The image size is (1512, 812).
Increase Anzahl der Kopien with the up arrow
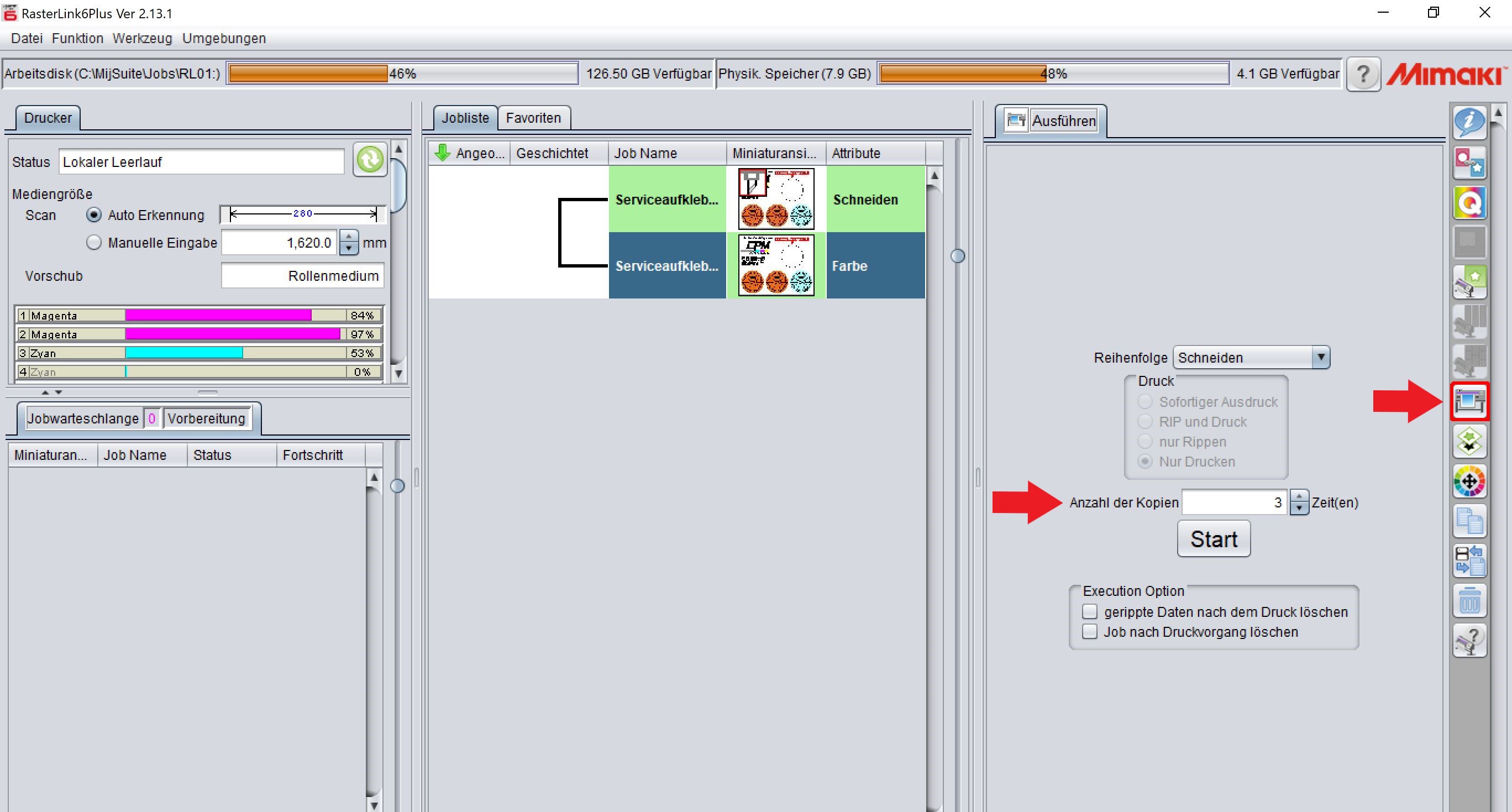[1299, 497]
